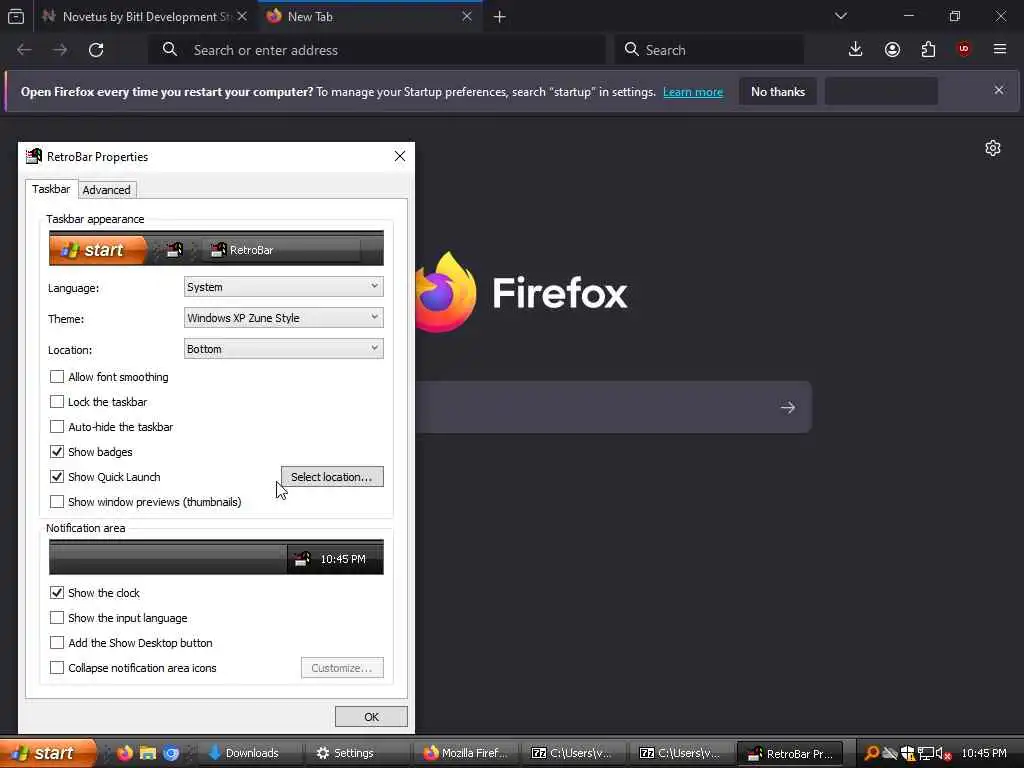Open the list all tabs chevron
1024x768 pixels.
pyautogui.click(x=841, y=16)
